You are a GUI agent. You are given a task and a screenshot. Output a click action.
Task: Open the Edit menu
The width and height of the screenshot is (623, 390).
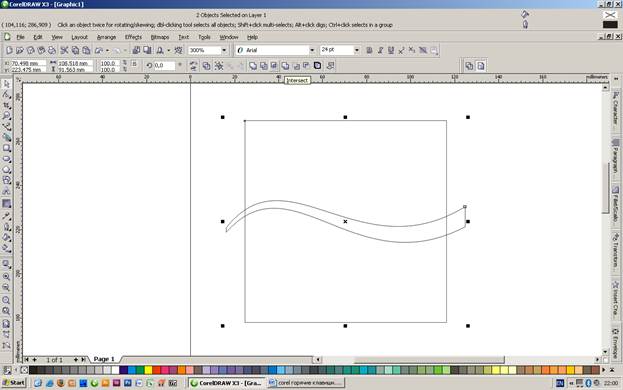tap(38, 37)
